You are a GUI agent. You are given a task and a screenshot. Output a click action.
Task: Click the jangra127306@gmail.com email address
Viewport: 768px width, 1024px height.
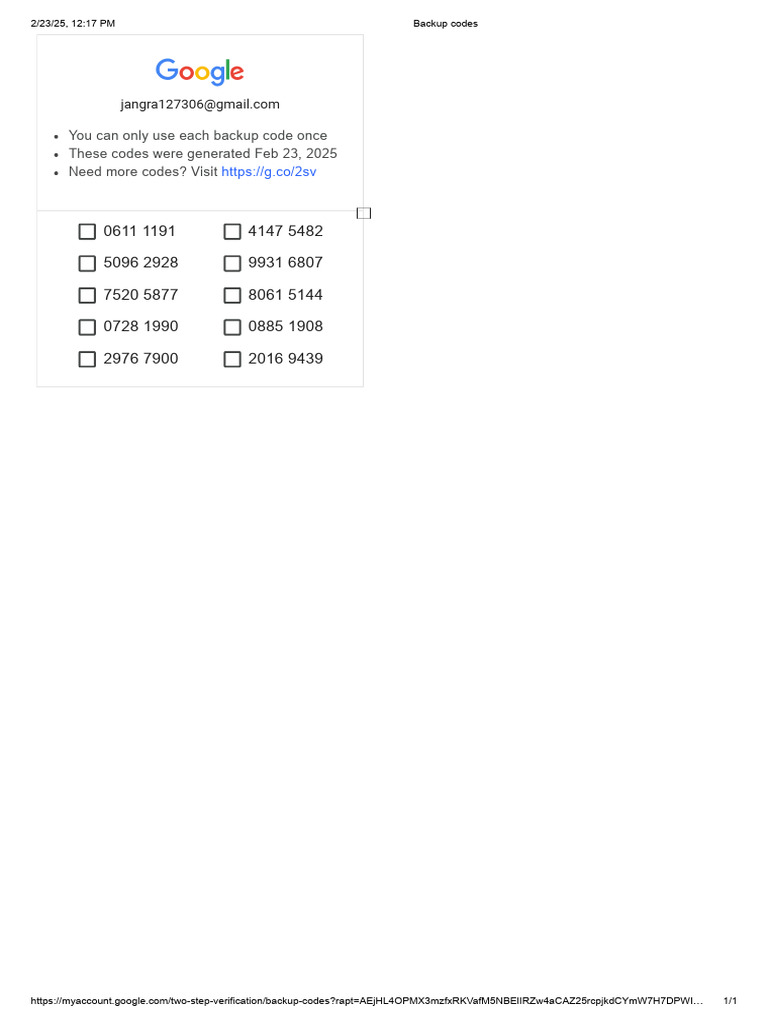coord(200,104)
